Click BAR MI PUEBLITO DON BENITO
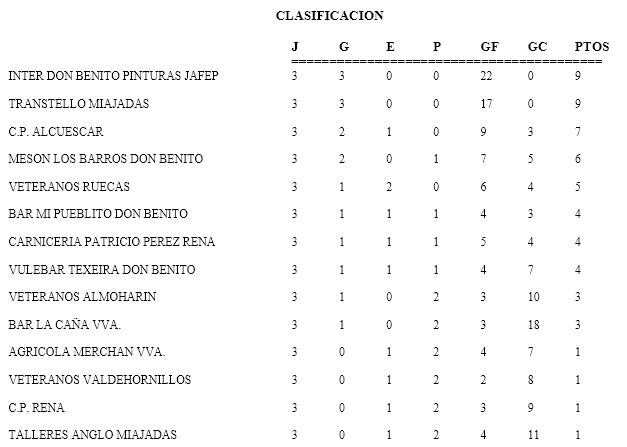Screen dimensions: 627x447 (x=98, y=214)
